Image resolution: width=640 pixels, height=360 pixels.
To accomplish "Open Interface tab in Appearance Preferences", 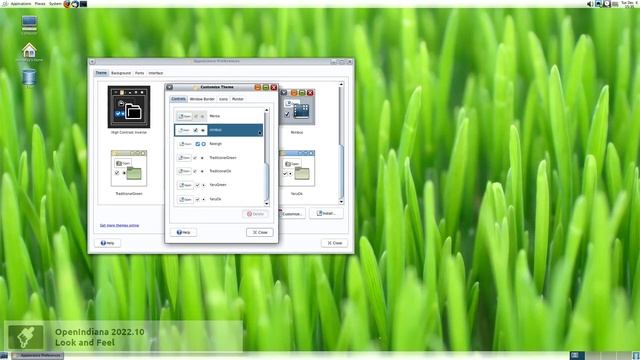I will (x=156, y=73).
